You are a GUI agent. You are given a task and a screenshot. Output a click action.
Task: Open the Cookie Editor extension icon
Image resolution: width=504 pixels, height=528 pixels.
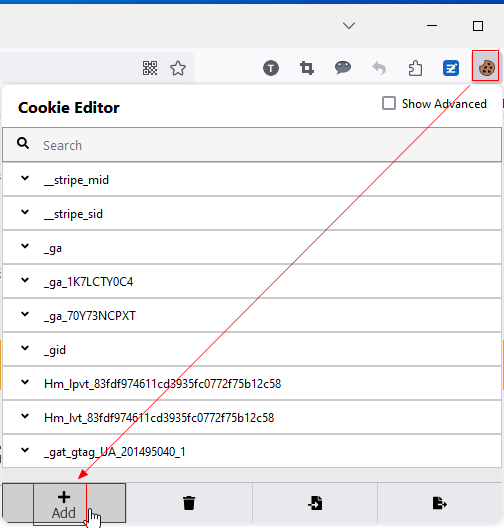click(486, 68)
